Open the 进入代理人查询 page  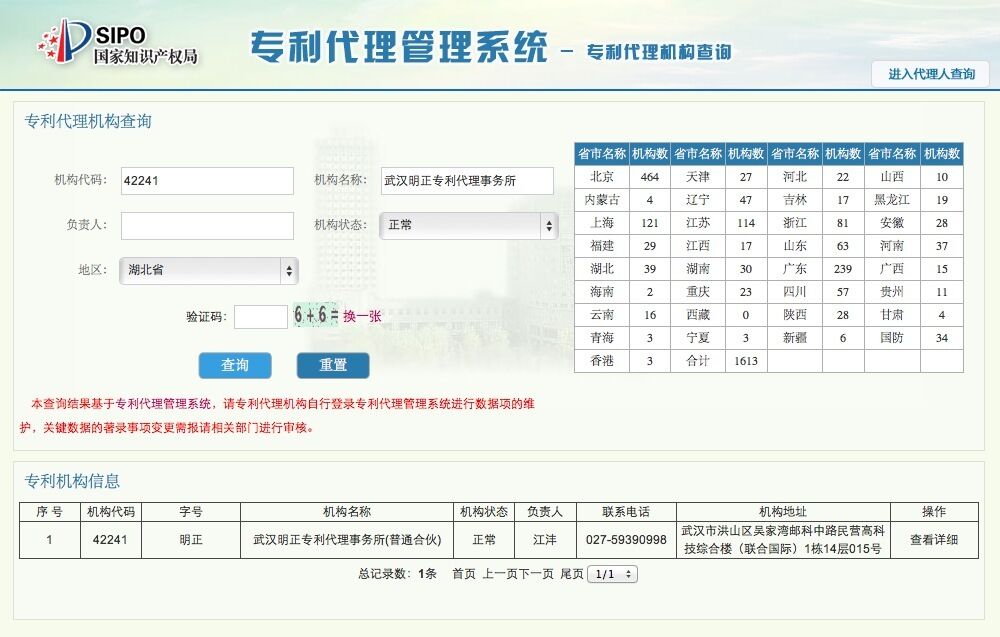[x=930, y=74]
